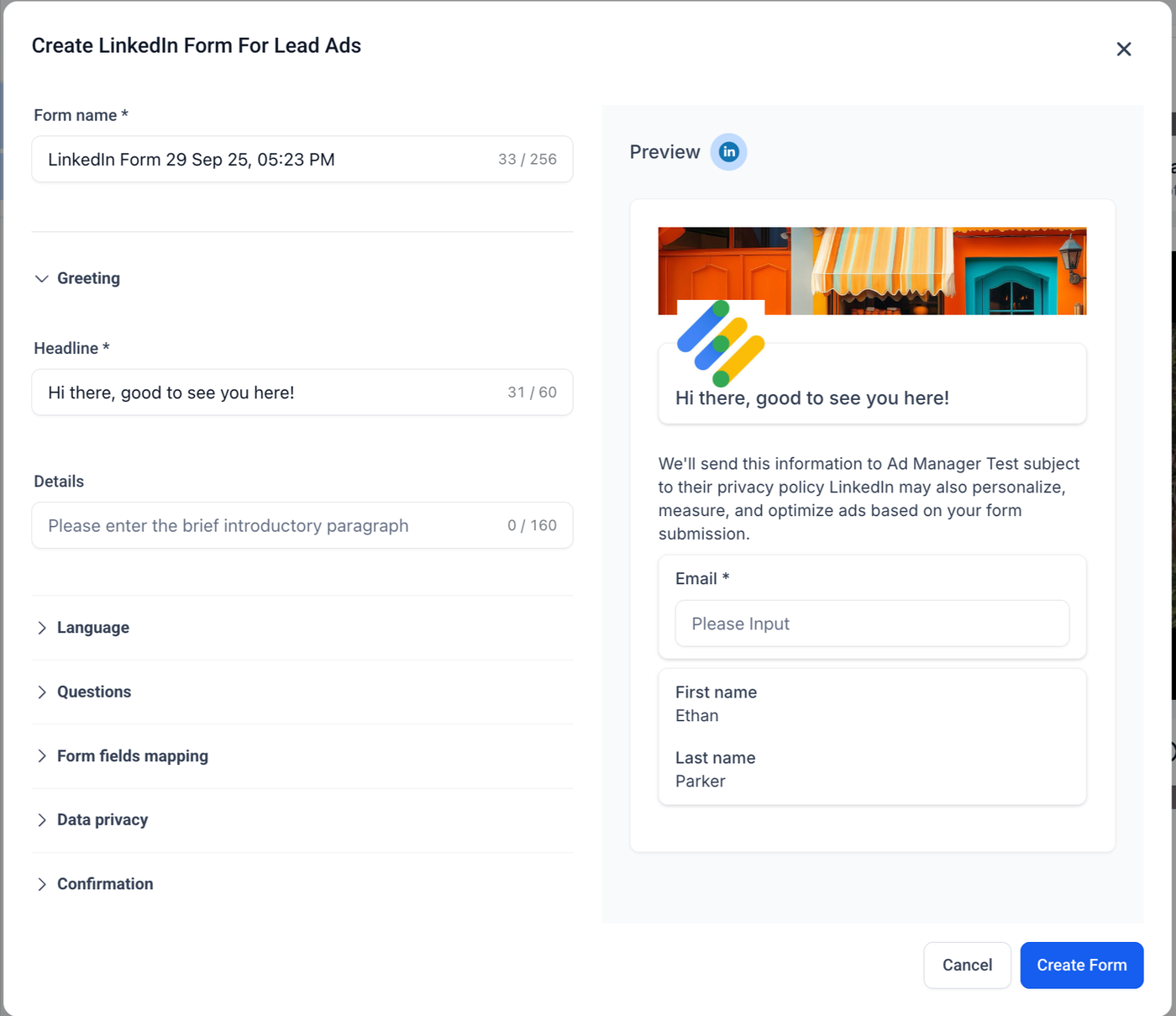Click the preview headline greeting text
Viewport: 1176px width, 1016px height.
pos(811,398)
